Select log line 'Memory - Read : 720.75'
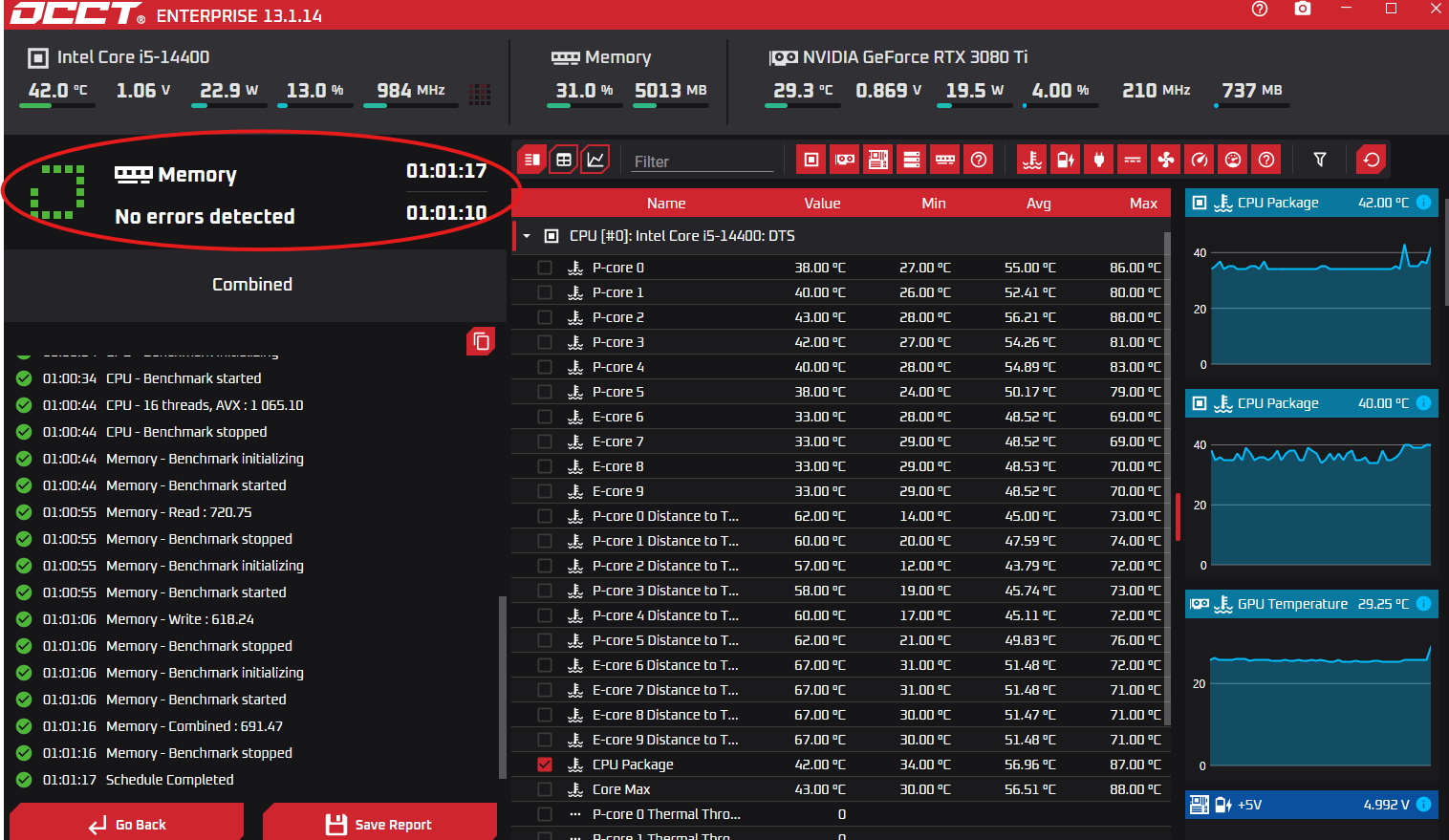This screenshot has height=840, width=1449. [179, 512]
